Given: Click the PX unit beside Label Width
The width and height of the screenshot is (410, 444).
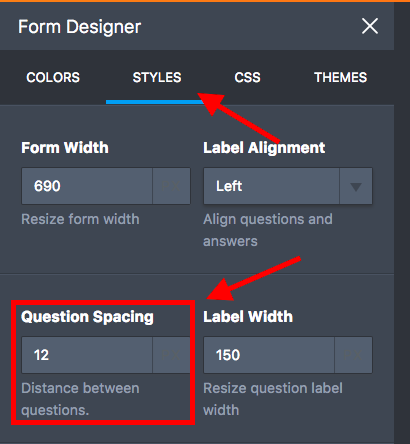Looking at the screenshot, I should tap(353, 355).
